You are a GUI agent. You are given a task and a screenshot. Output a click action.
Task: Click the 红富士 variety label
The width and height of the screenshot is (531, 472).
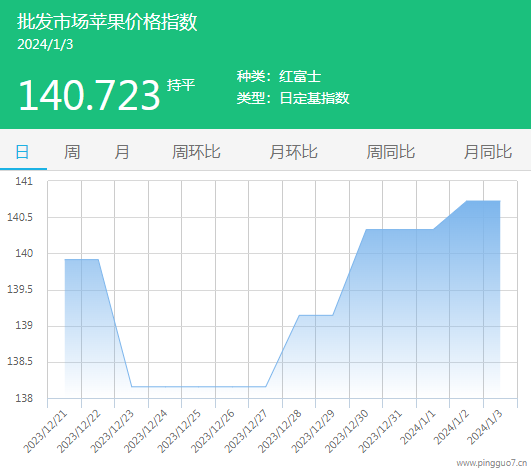300,76
